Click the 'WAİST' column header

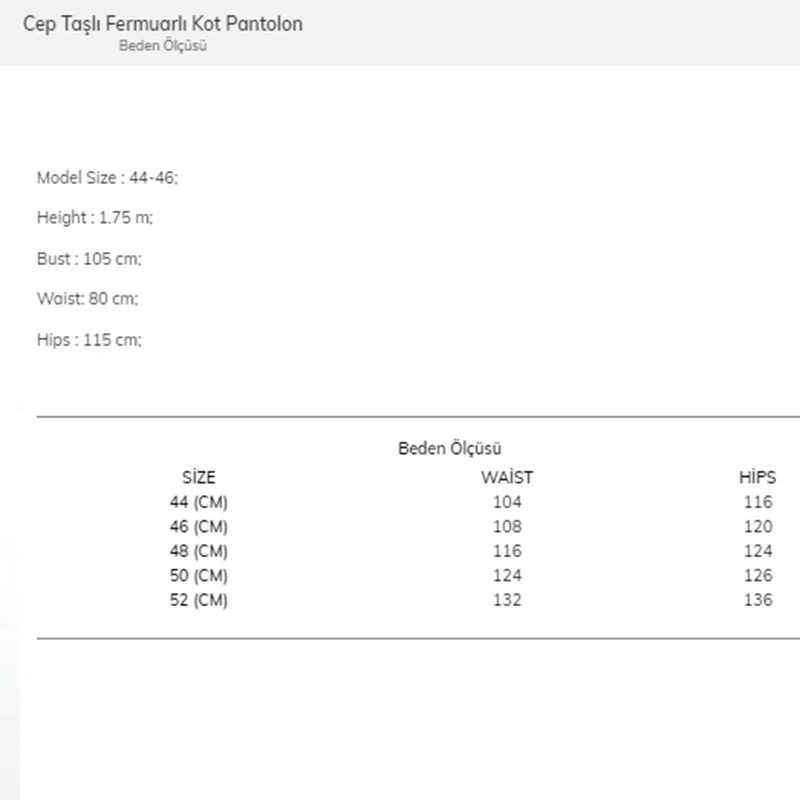[507, 478]
